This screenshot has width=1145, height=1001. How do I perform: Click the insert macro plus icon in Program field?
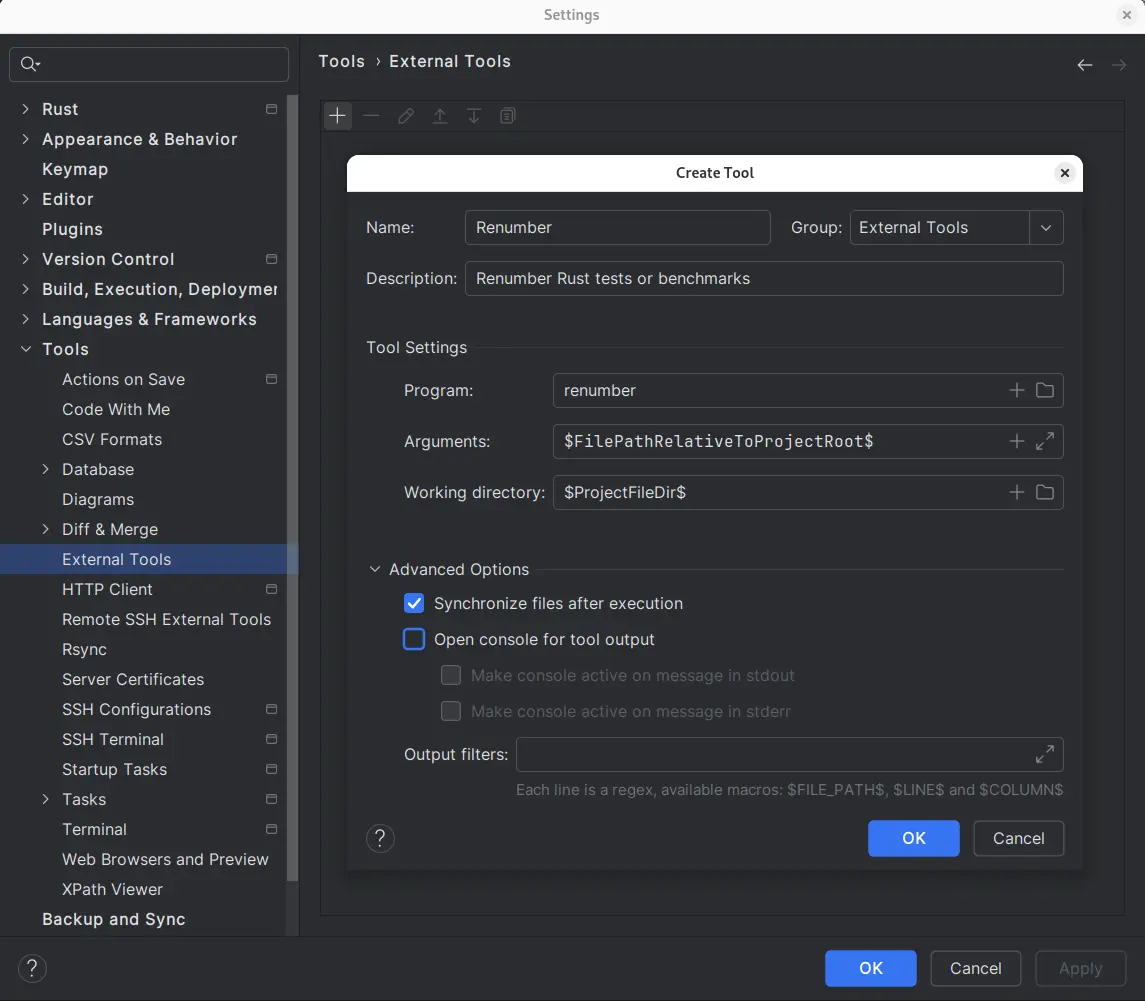[x=1017, y=390]
